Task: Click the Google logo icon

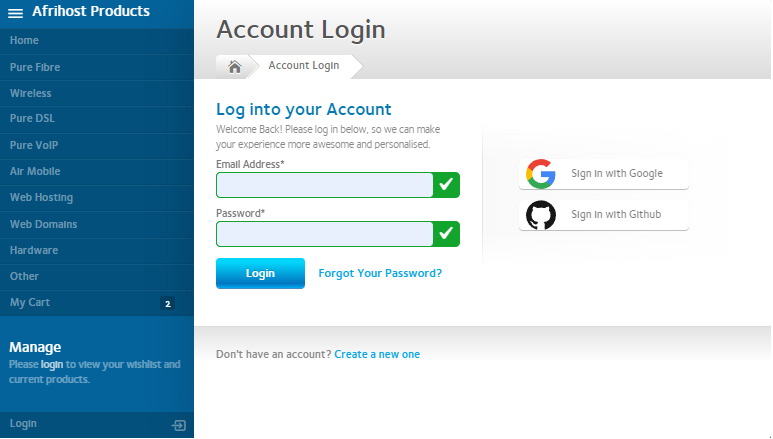Action: click(541, 174)
